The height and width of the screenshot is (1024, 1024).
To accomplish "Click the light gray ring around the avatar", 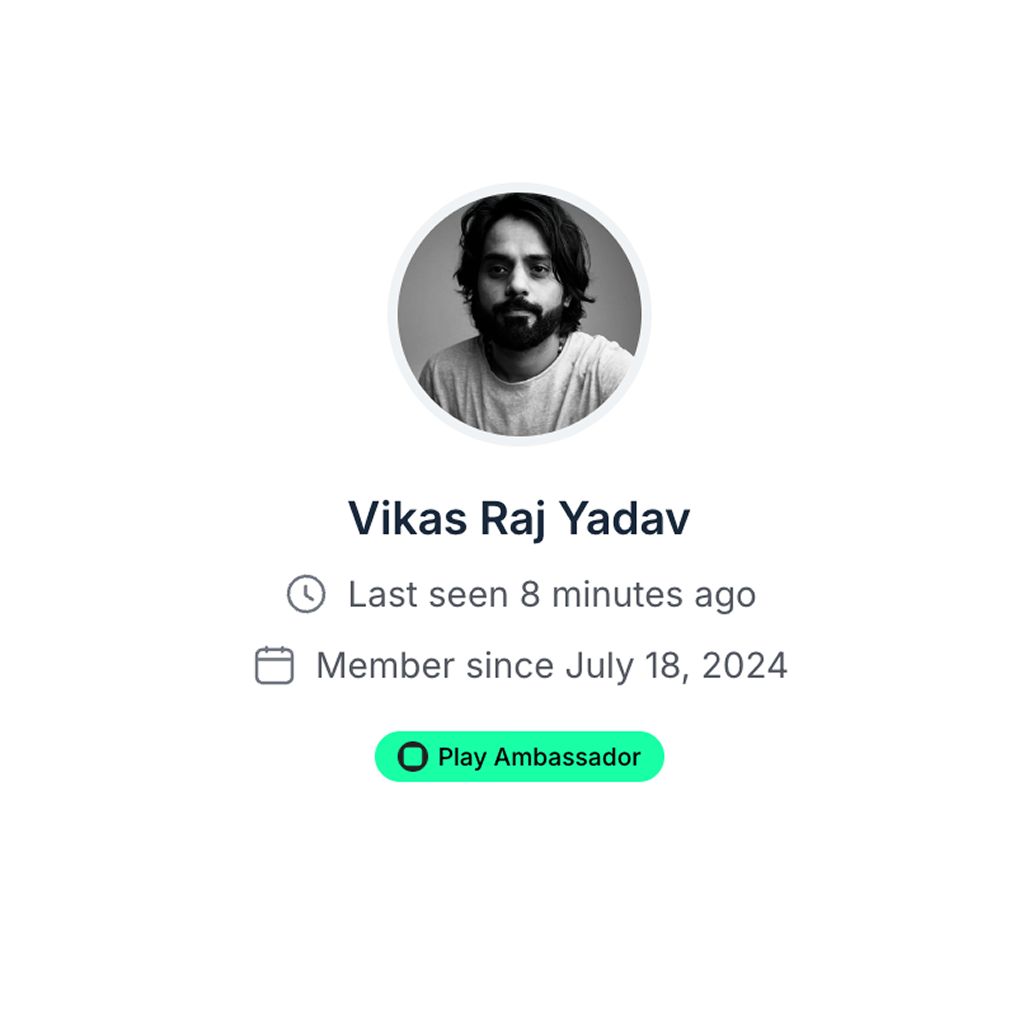I will (x=519, y=187).
